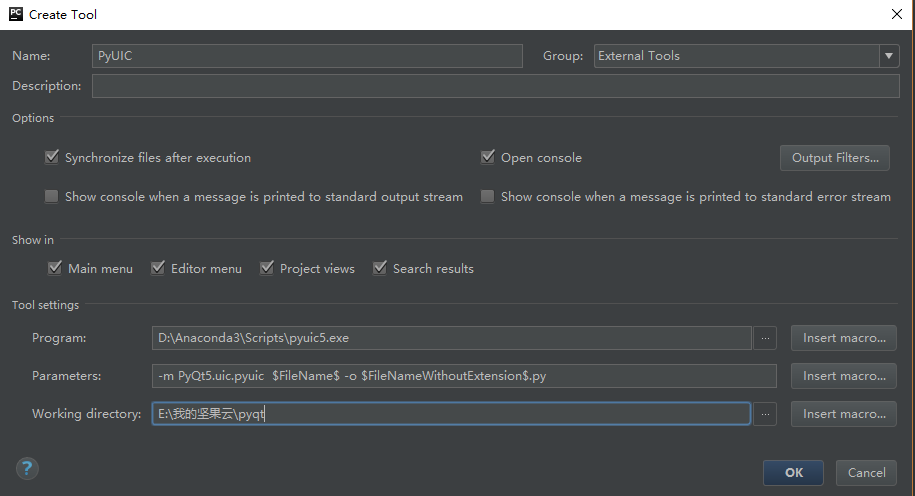Toggle Synchronize files after execution checkbox
This screenshot has height=496, width=915.
click(x=52, y=158)
